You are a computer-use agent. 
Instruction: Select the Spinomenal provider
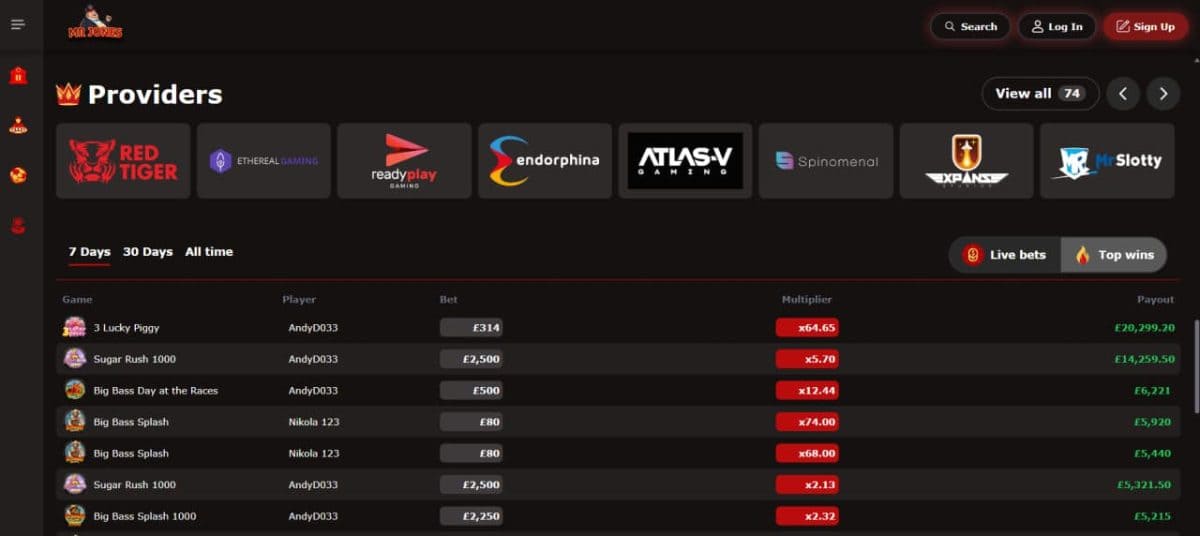pos(826,161)
